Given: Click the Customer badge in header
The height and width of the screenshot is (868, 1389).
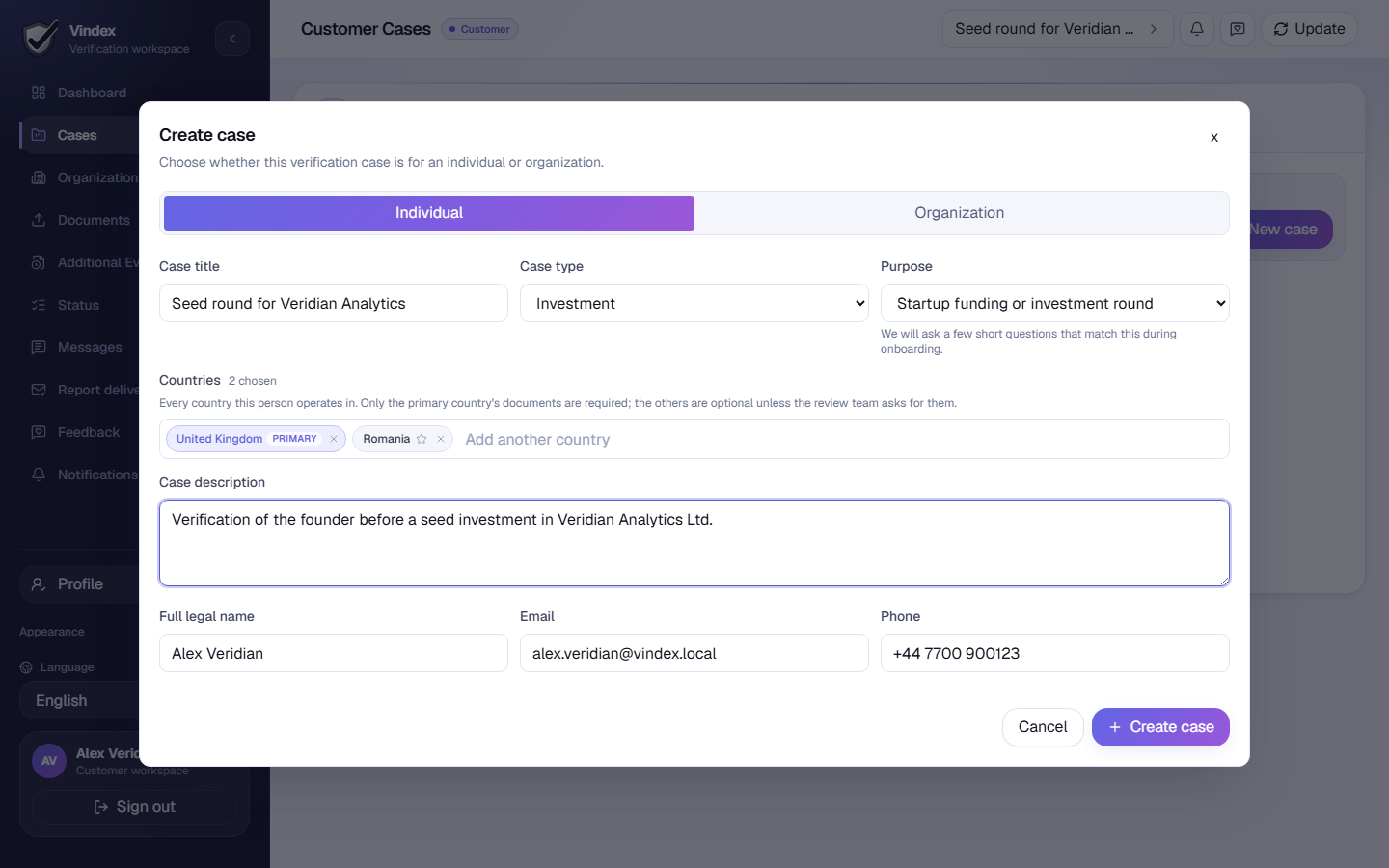Looking at the screenshot, I should pyautogui.click(x=480, y=29).
